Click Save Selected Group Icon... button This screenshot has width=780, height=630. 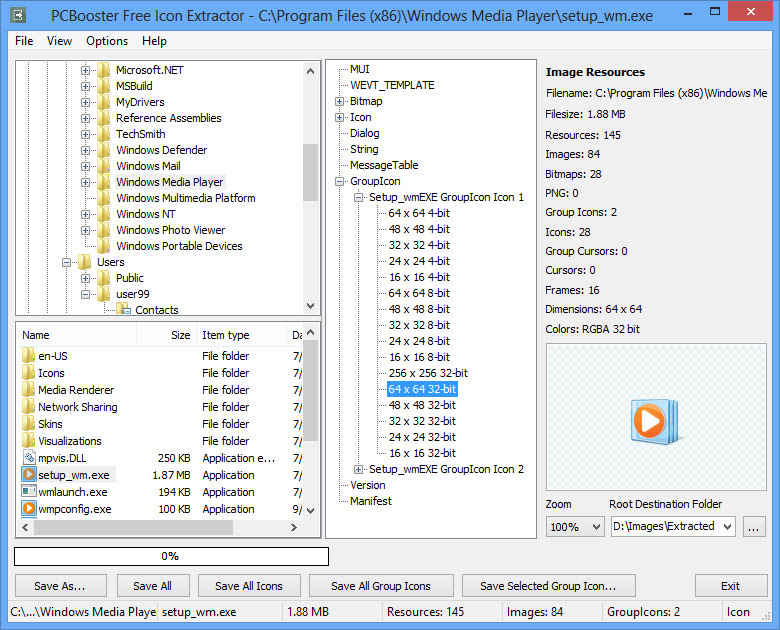tap(549, 586)
